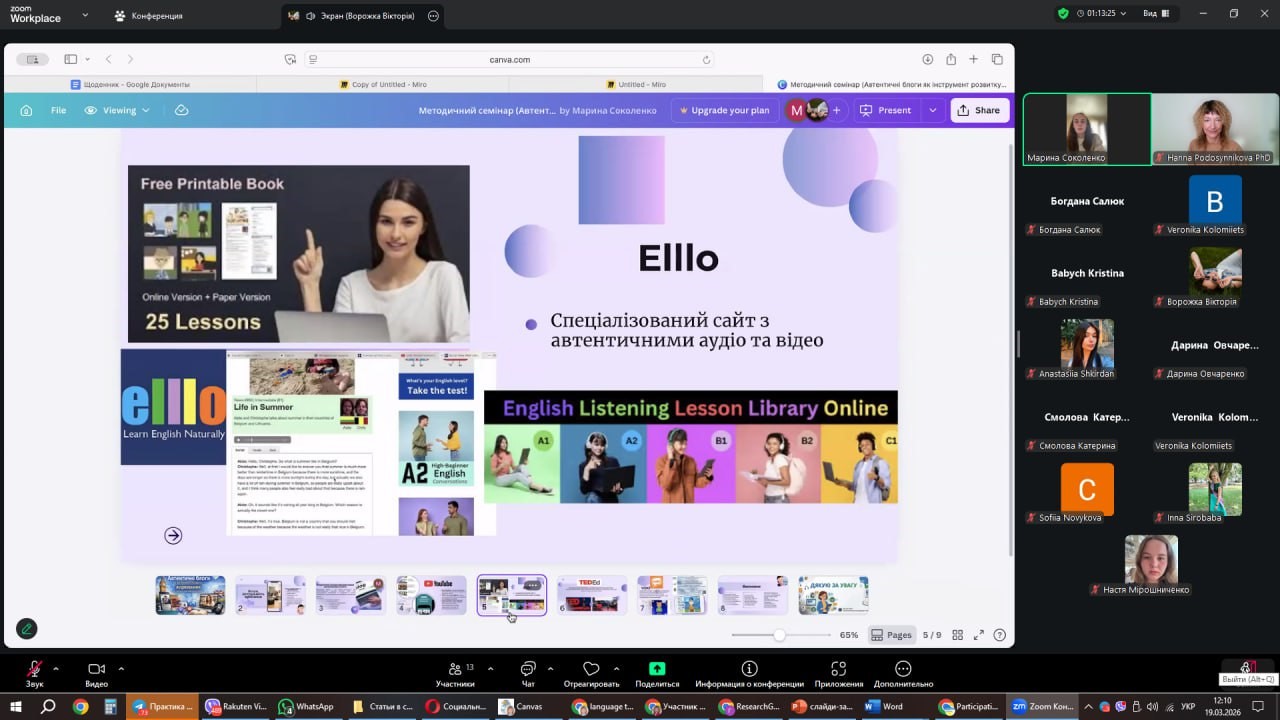1280x720 pixels.
Task: Toggle the Pages panel button
Action: 891,635
